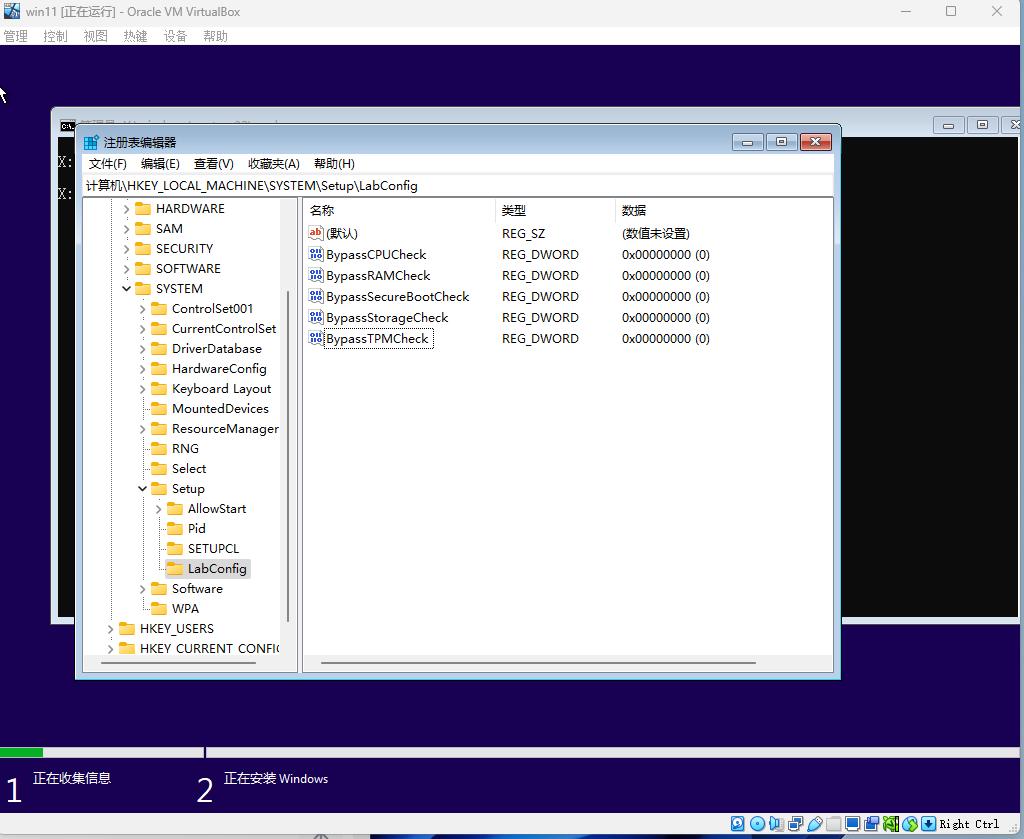The height and width of the screenshot is (839, 1024).
Task: Click the USB devices status icon
Action: coord(815,824)
